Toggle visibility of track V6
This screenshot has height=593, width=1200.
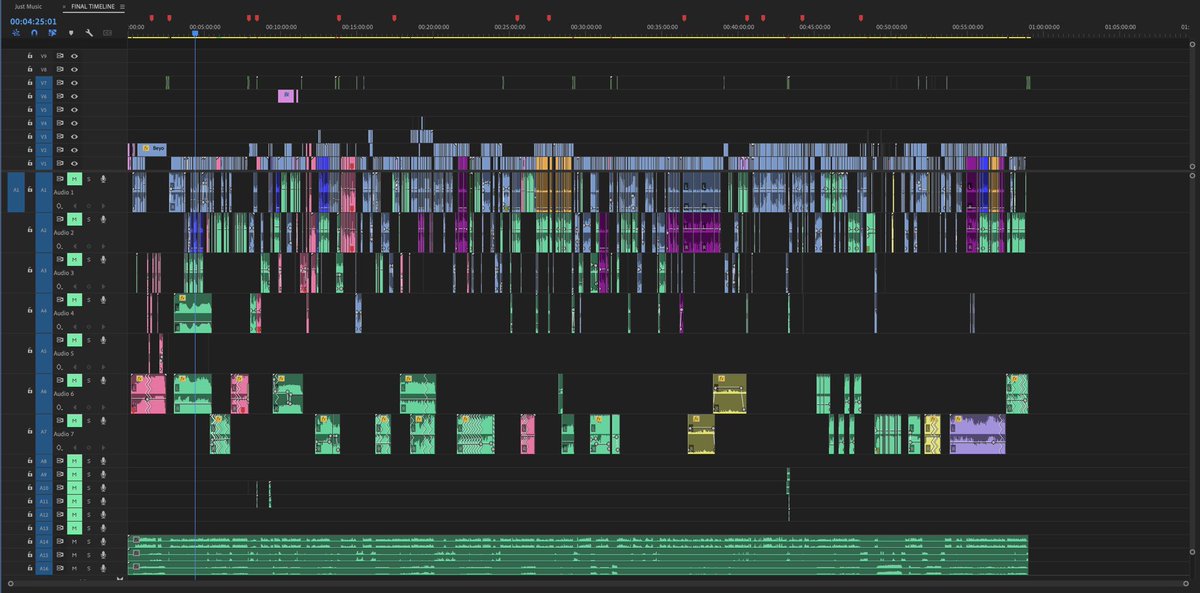tap(74, 96)
